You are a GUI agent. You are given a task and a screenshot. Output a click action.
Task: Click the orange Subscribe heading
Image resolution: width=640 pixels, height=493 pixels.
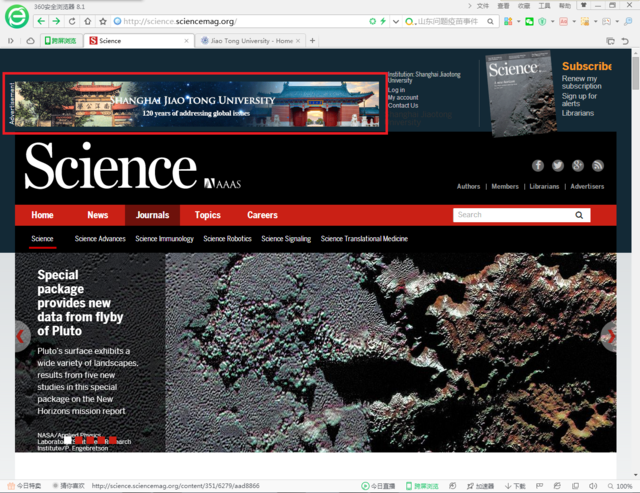(587, 66)
